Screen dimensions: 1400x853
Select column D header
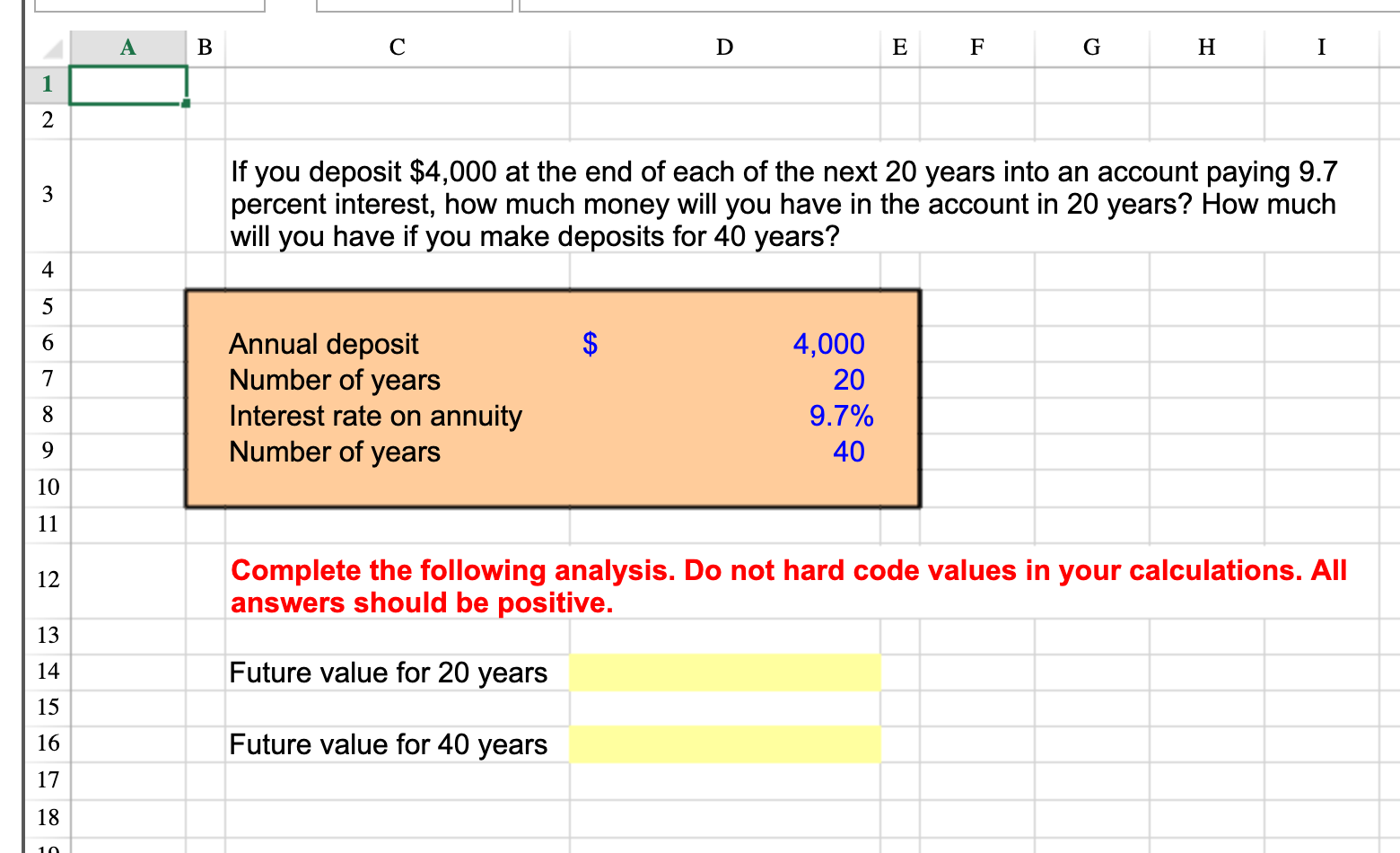click(x=723, y=48)
